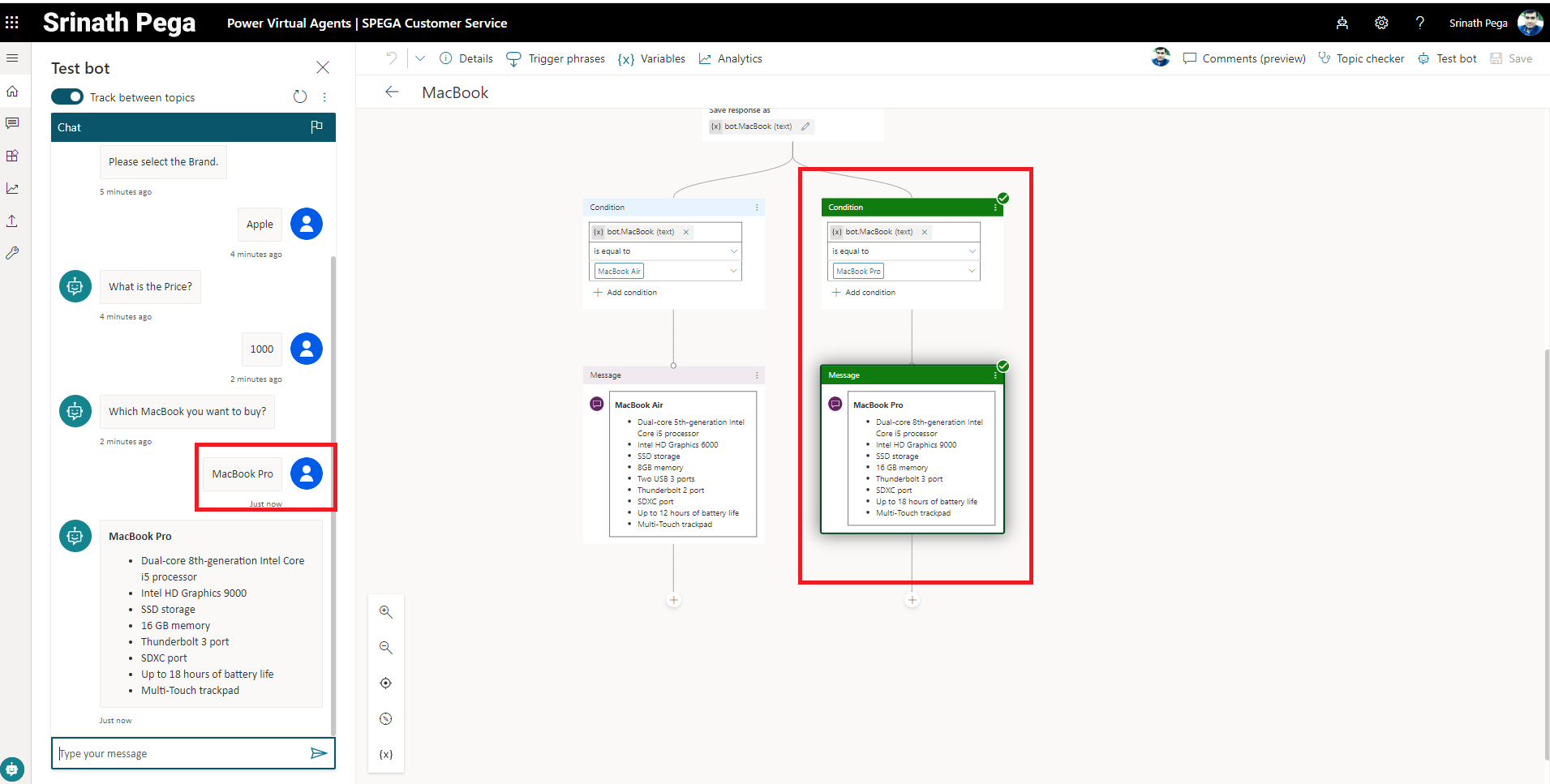Toggle Track between topics switch
This screenshot has height=784, width=1550.
tap(67, 97)
